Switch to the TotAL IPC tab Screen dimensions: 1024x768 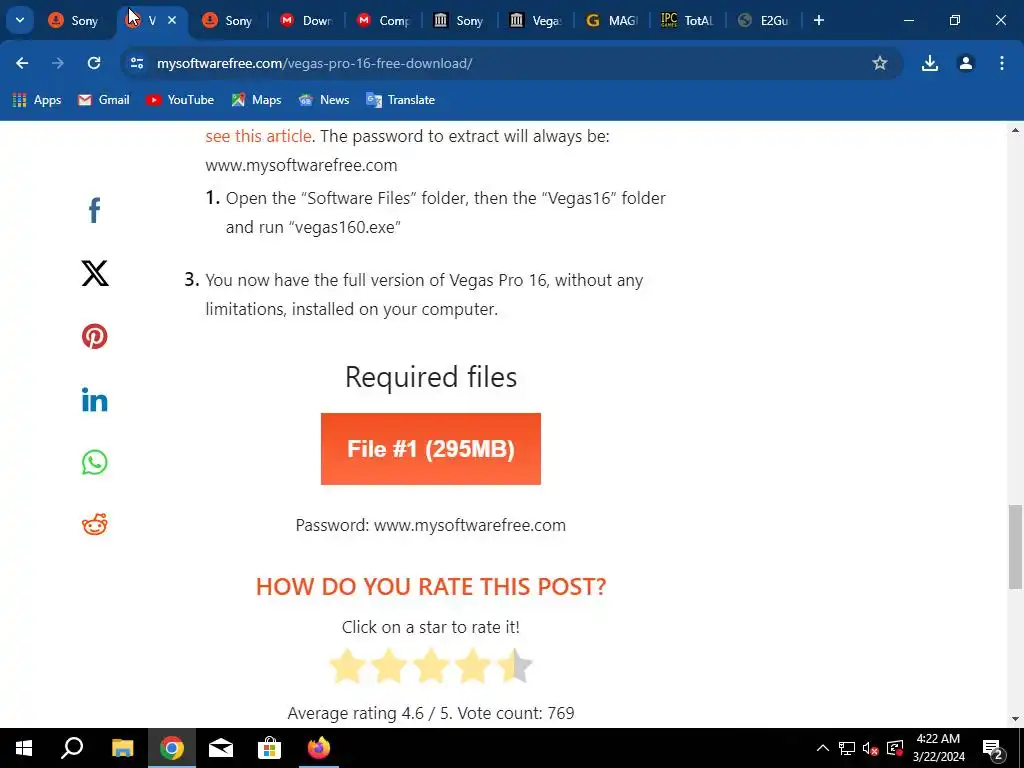click(689, 20)
